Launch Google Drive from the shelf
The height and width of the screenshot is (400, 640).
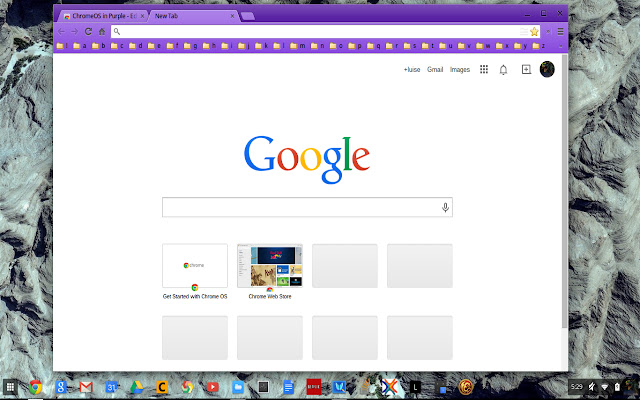(x=137, y=387)
